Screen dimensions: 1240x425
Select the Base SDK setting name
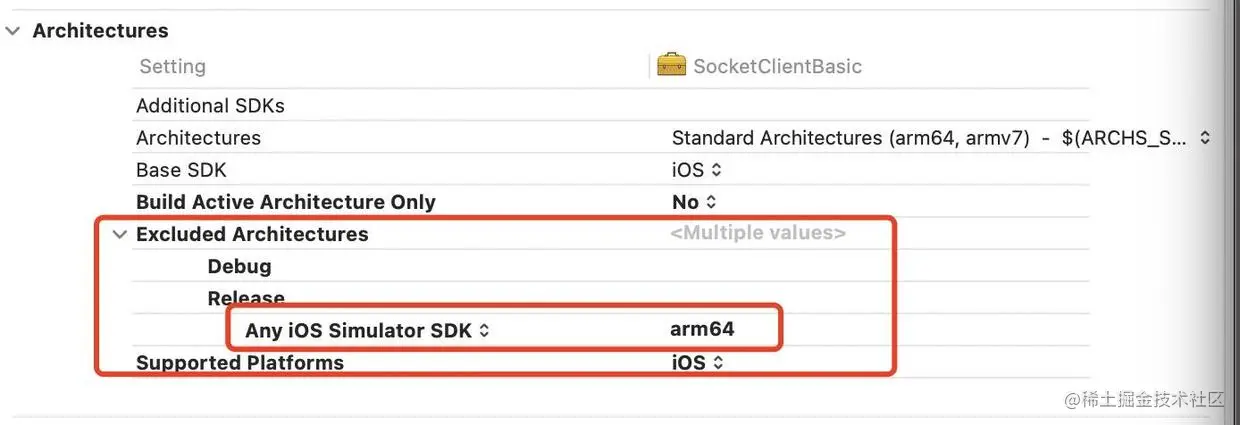pyautogui.click(x=181, y=170)
